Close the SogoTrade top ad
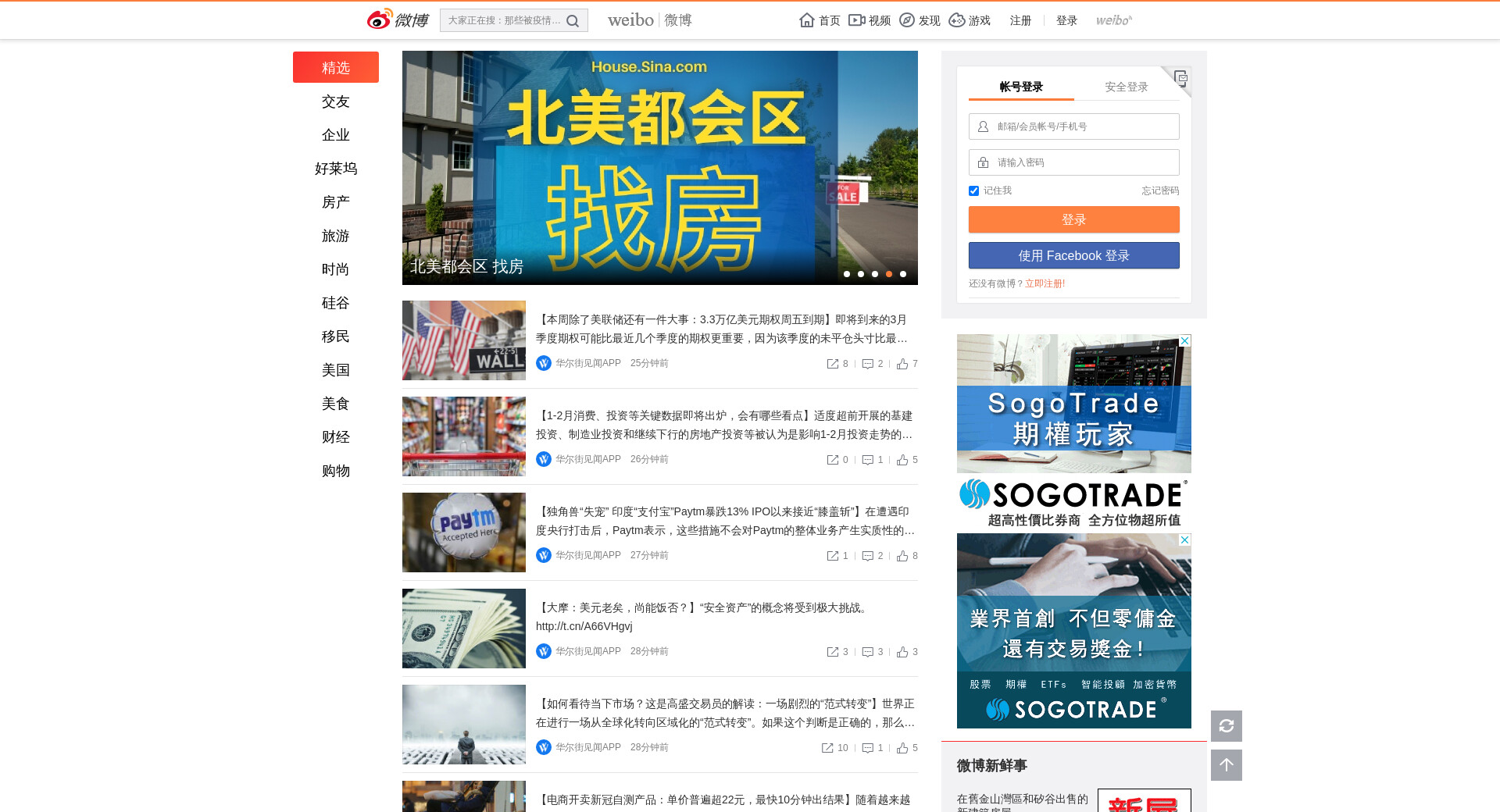 click(1184, 341)
